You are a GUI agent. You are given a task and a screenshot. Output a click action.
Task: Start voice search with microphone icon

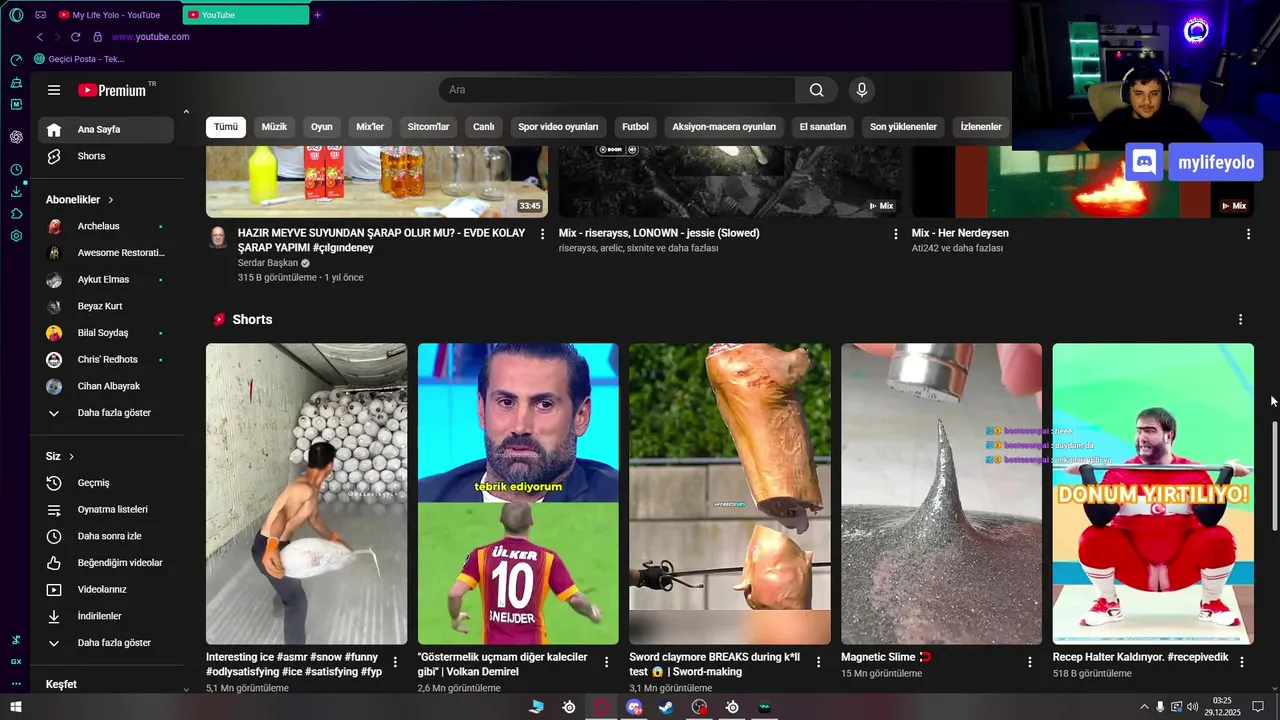tap(862, 90)
